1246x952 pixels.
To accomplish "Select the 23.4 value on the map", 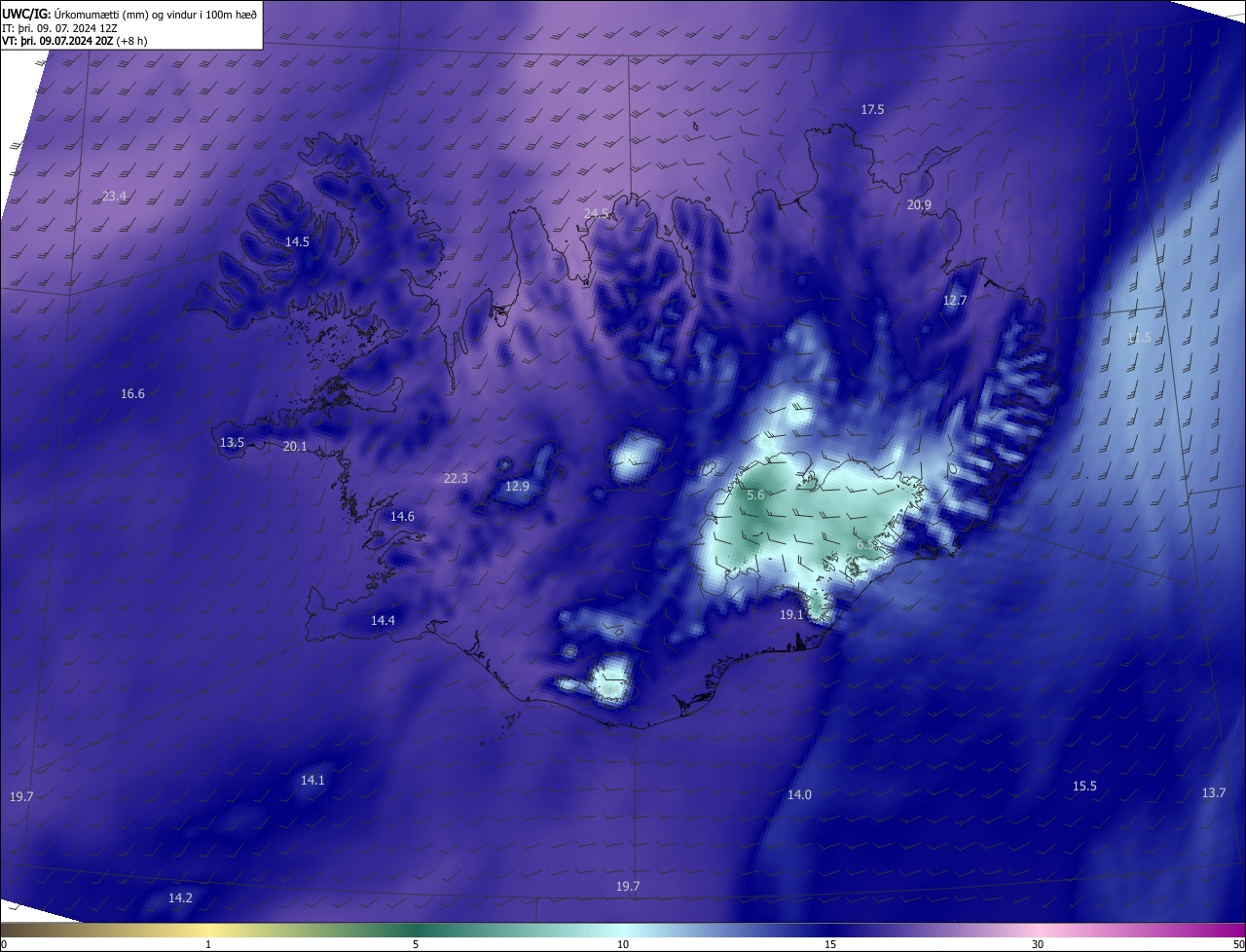I will [114, 196].
